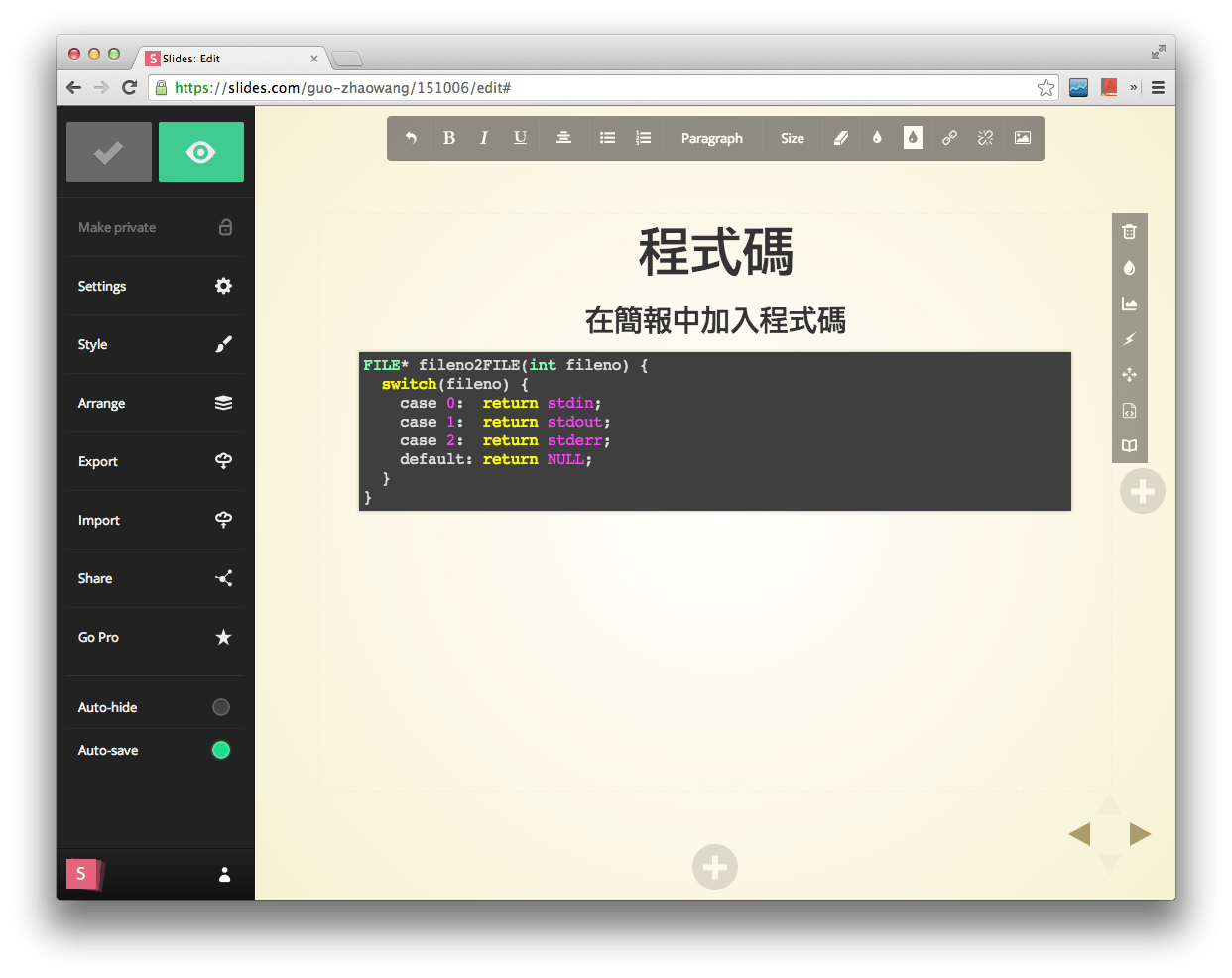Toggle the Auto-hide switch
The image size is (1232, 978).
(x=221, y=707)
